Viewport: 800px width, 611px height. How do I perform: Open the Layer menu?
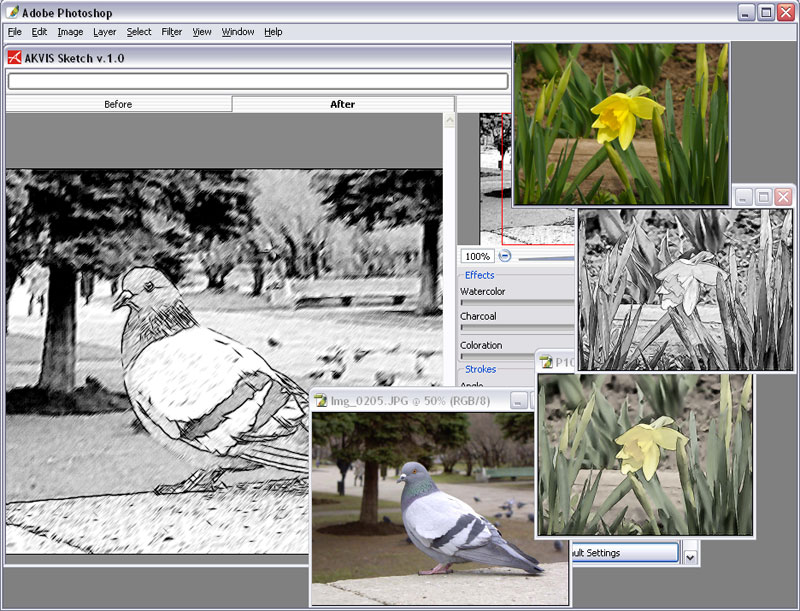(105, 32)
